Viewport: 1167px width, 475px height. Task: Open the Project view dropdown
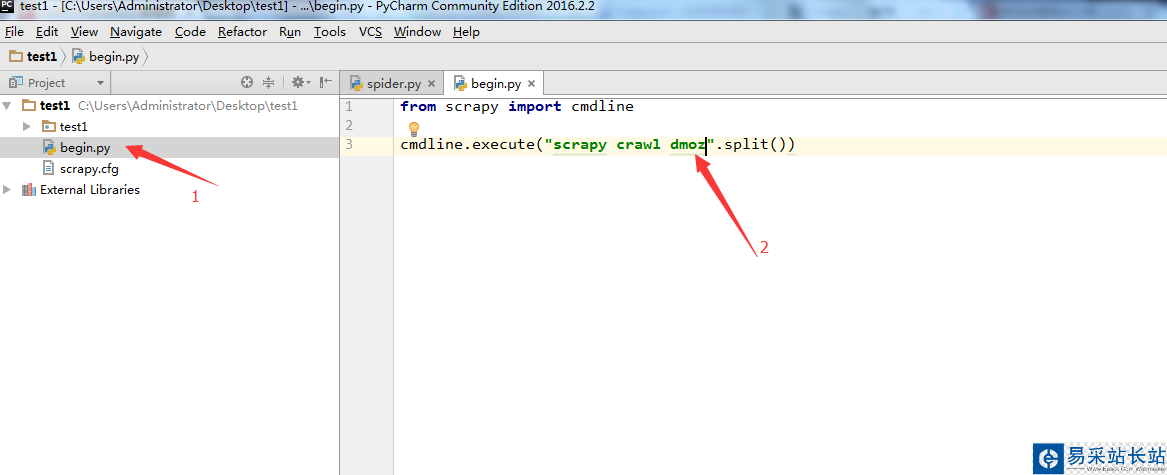(x=100, y=83)
